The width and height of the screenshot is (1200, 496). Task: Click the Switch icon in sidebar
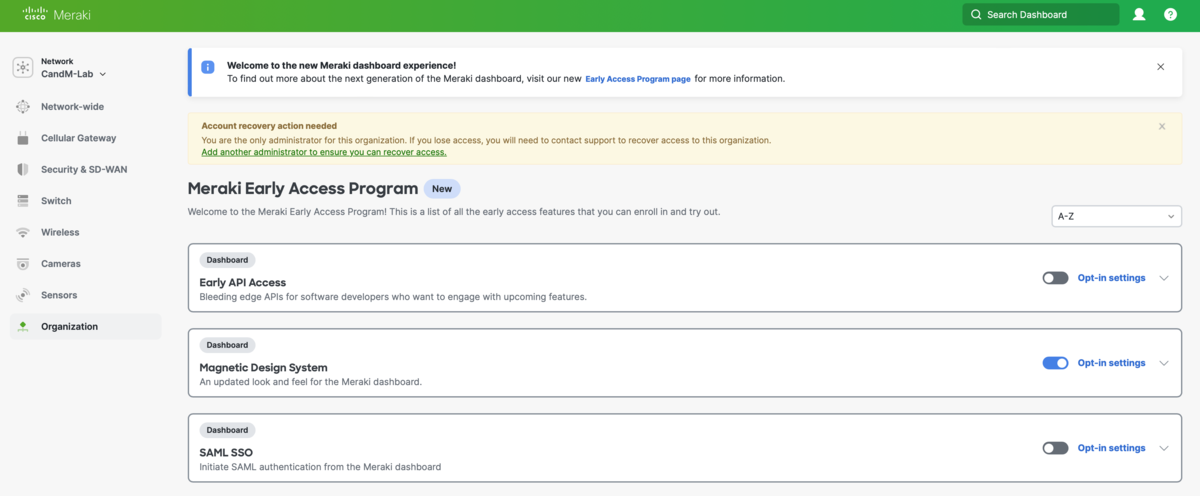23,201
